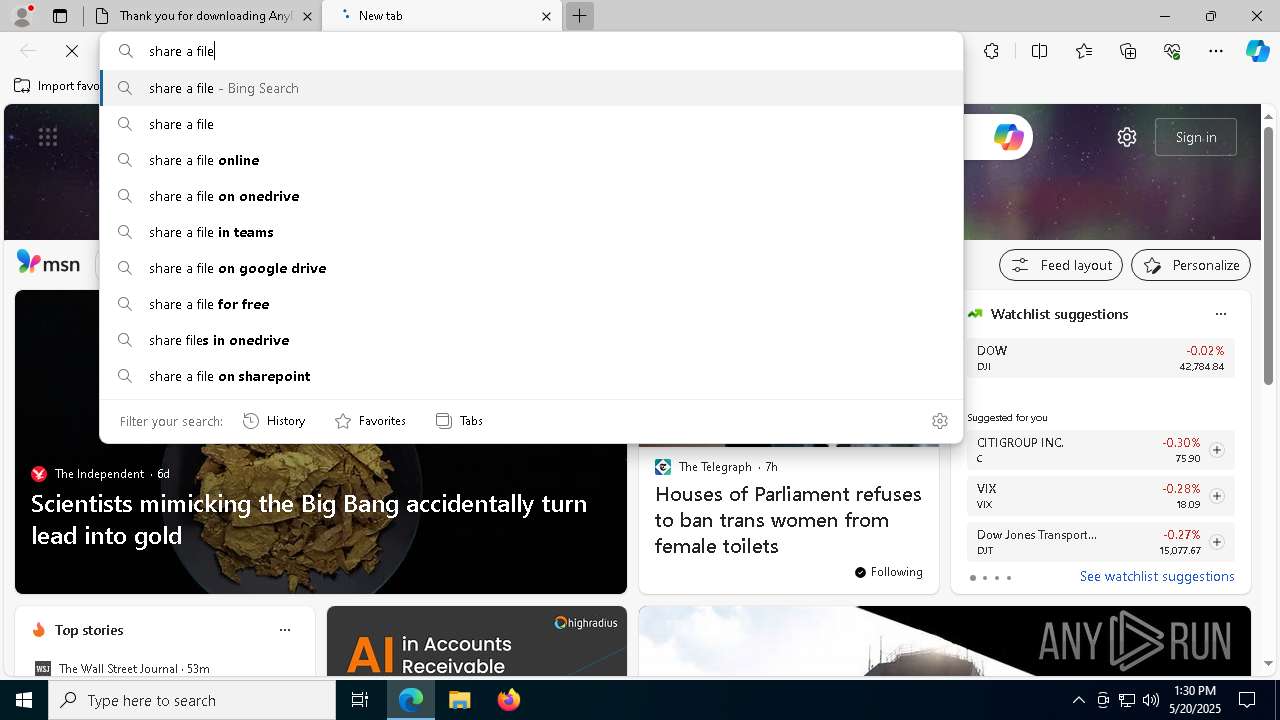Image resolution: width=1280 pixels, height=720 pixels.
Task: Open File Explorer from the taskbar
Action: [x=459, y=700]
